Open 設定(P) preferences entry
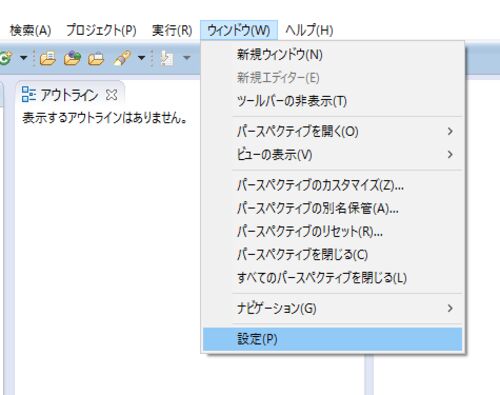This screenshot has width=500, height=395. pyautogui.click(x=332, y=339)
